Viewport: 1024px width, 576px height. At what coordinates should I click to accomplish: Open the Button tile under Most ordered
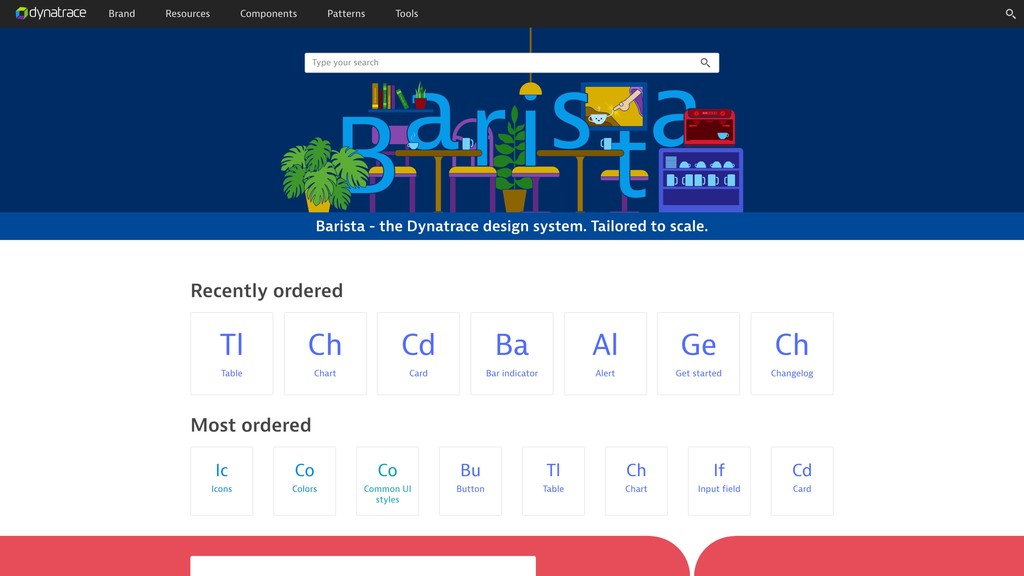pos(470,481)
